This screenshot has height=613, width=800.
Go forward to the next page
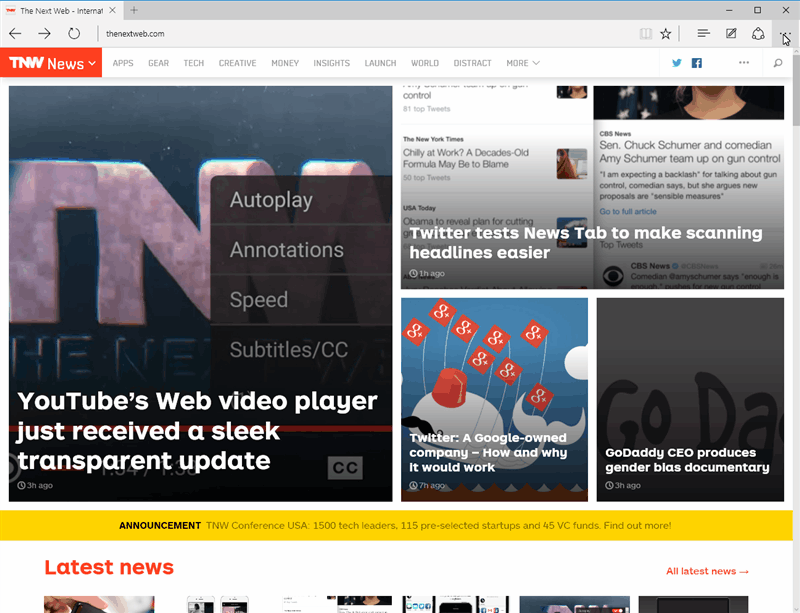click(44, 34)
